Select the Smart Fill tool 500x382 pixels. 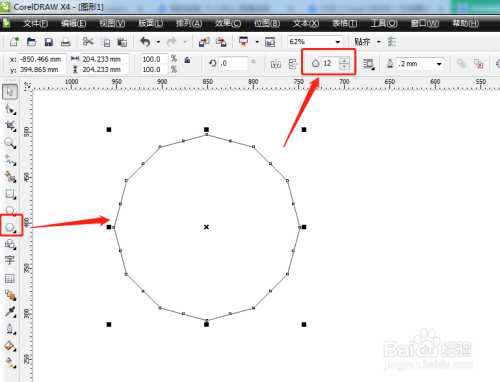[10, 177]
